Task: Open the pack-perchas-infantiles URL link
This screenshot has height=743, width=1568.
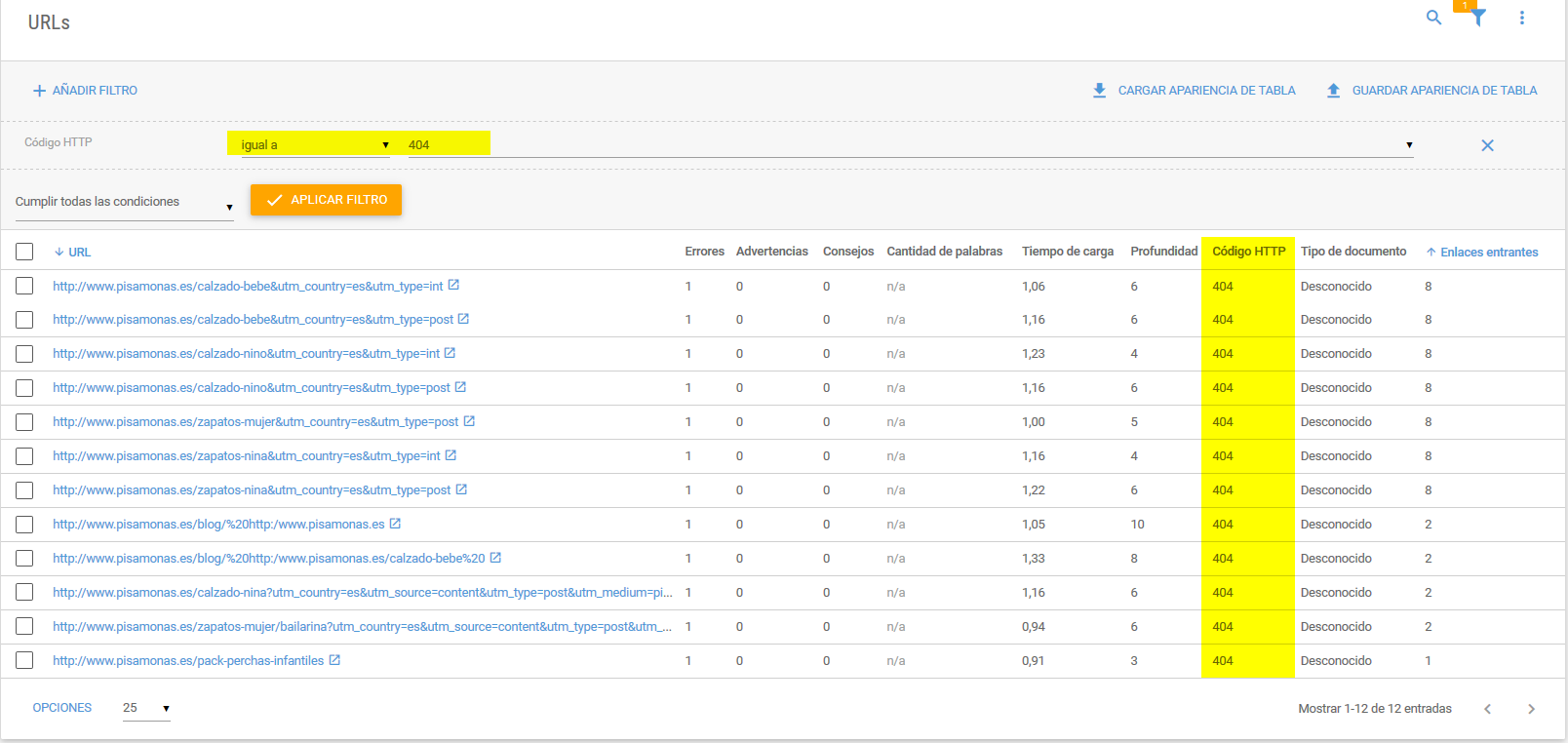Action: (188, 660)
